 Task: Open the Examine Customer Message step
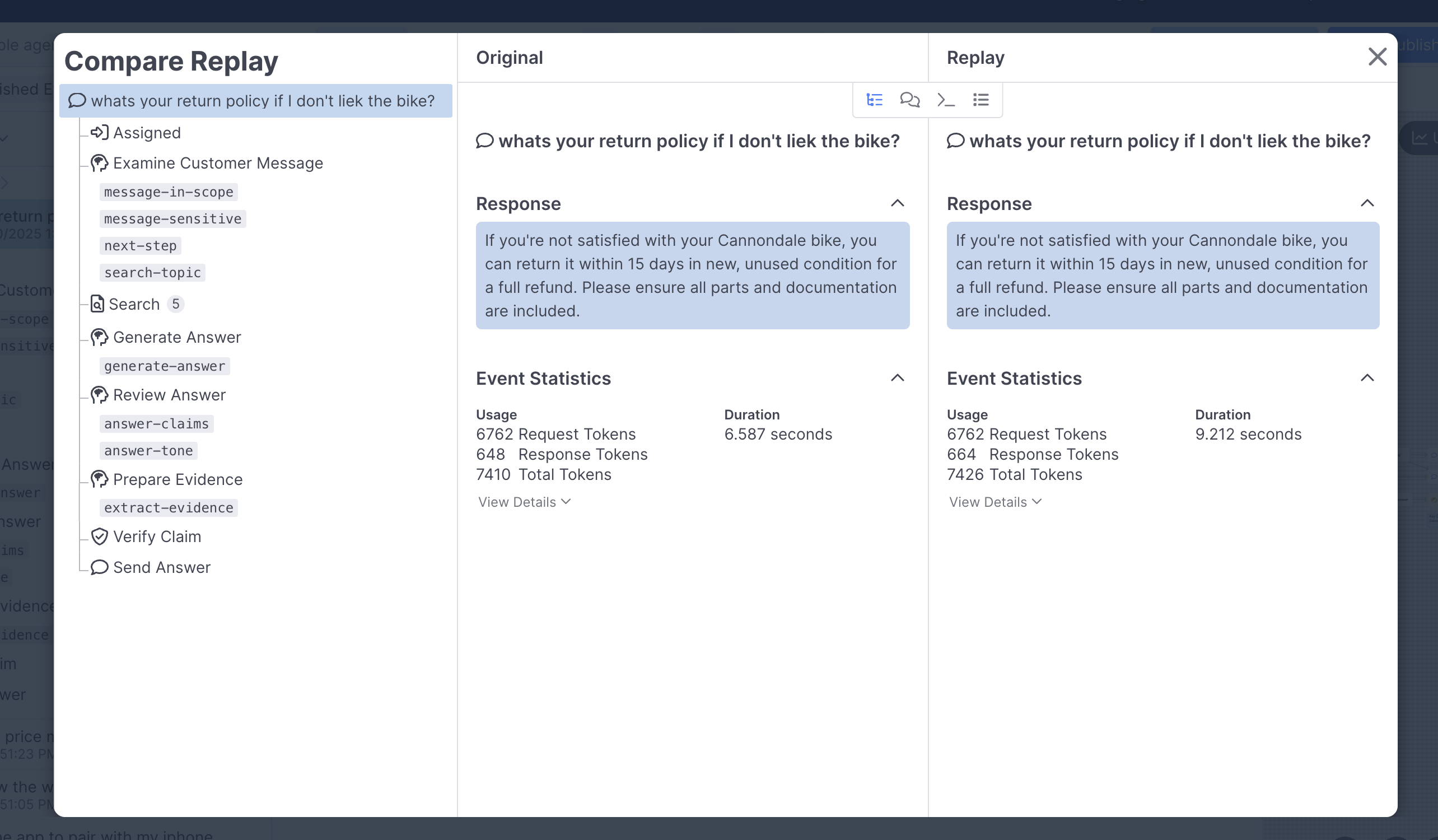point(217,163)
